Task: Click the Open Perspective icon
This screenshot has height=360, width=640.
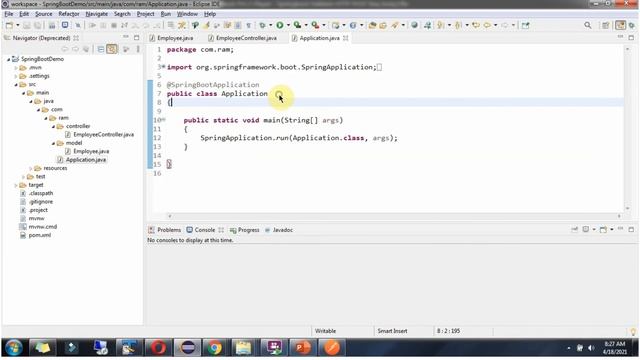Action: pos(606,25)
